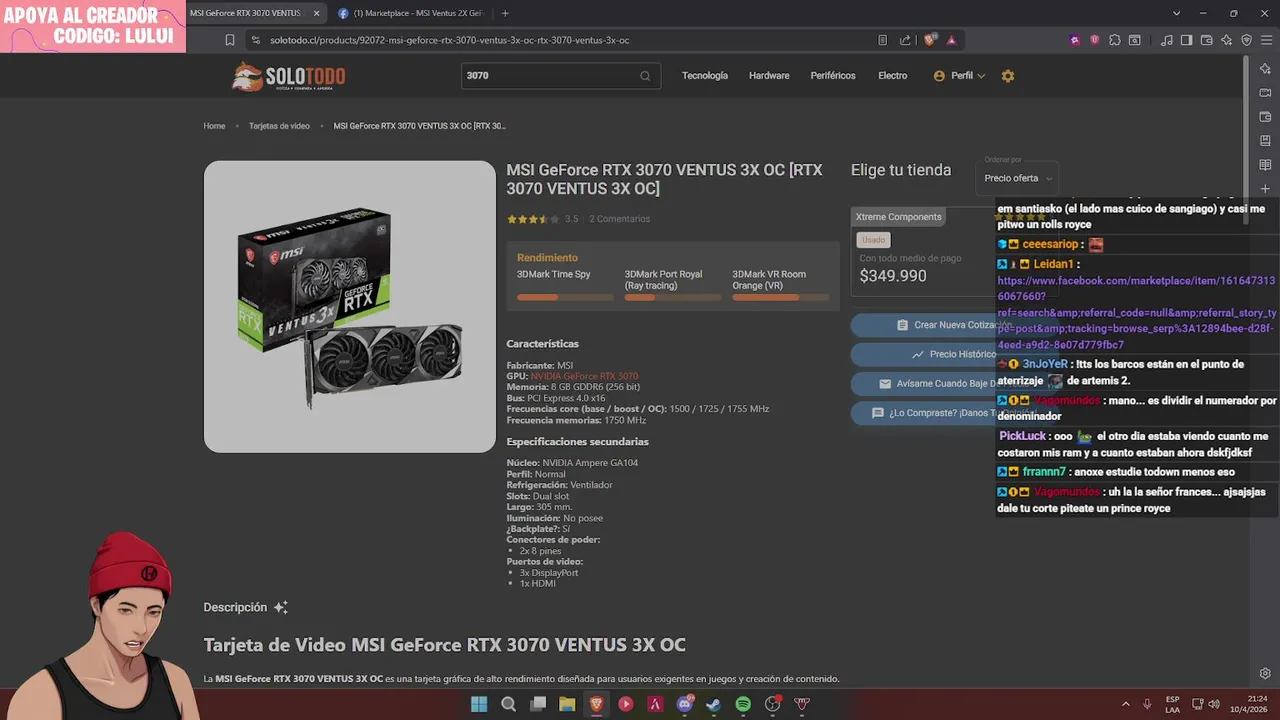
Task: Open Tarjetas de video breadcrumb
Action: coord(279,126)
